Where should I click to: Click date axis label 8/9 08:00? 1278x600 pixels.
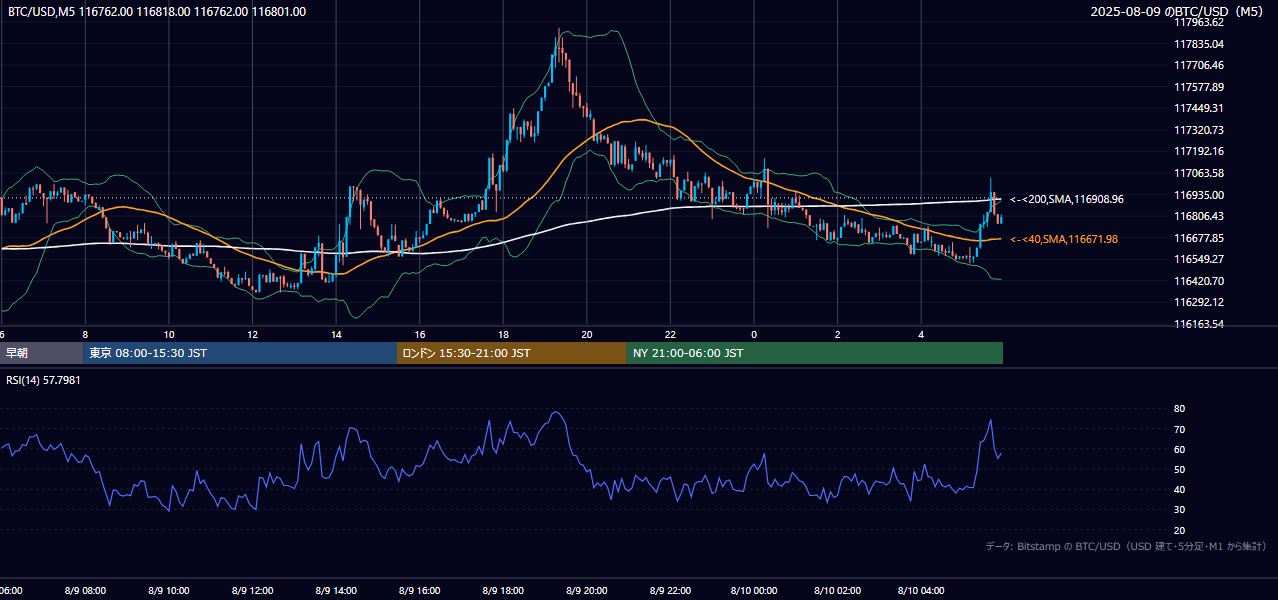pyautogui.click(x=85, y=591)
